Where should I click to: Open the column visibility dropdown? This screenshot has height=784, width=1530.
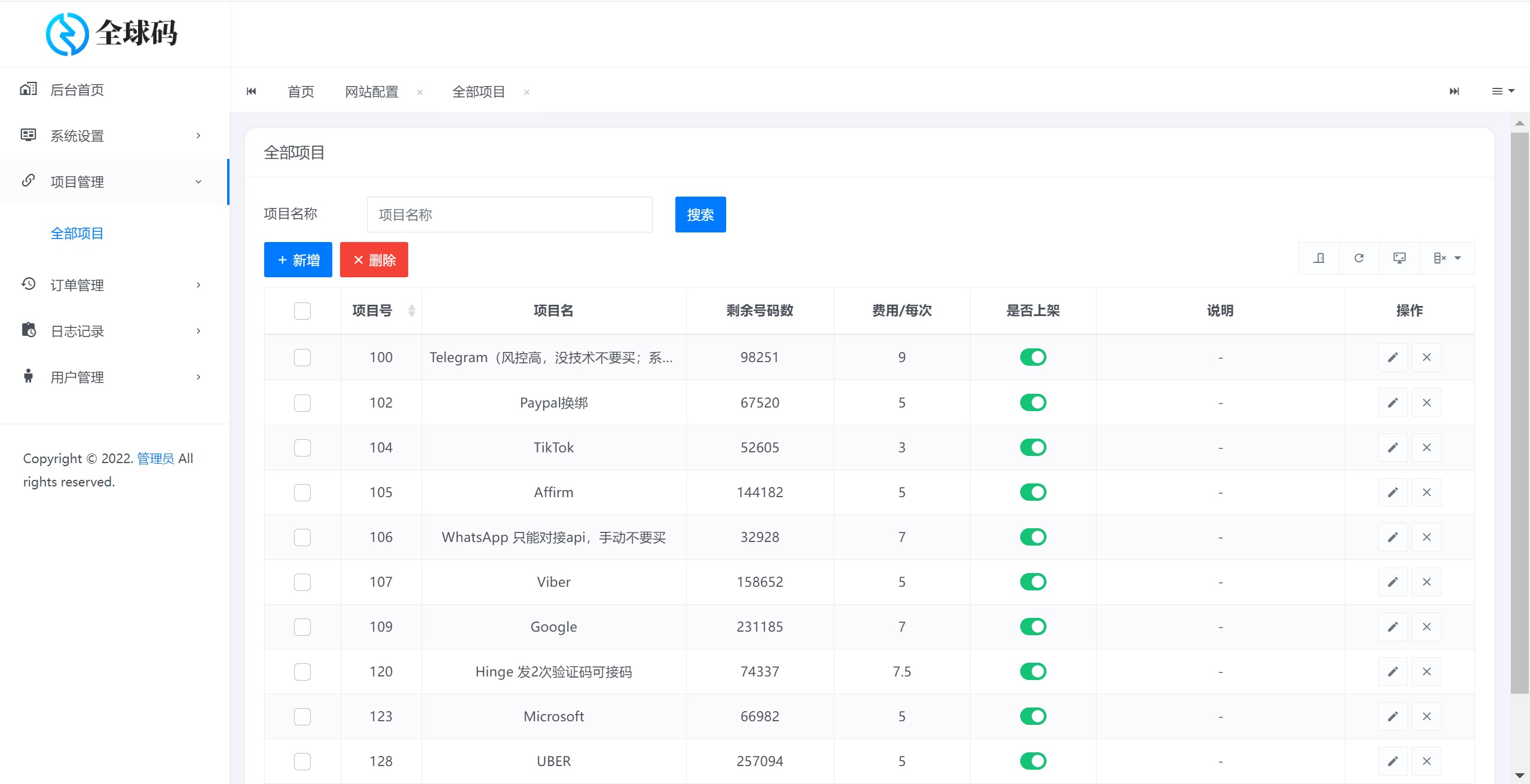click(x=1447, y=258)
